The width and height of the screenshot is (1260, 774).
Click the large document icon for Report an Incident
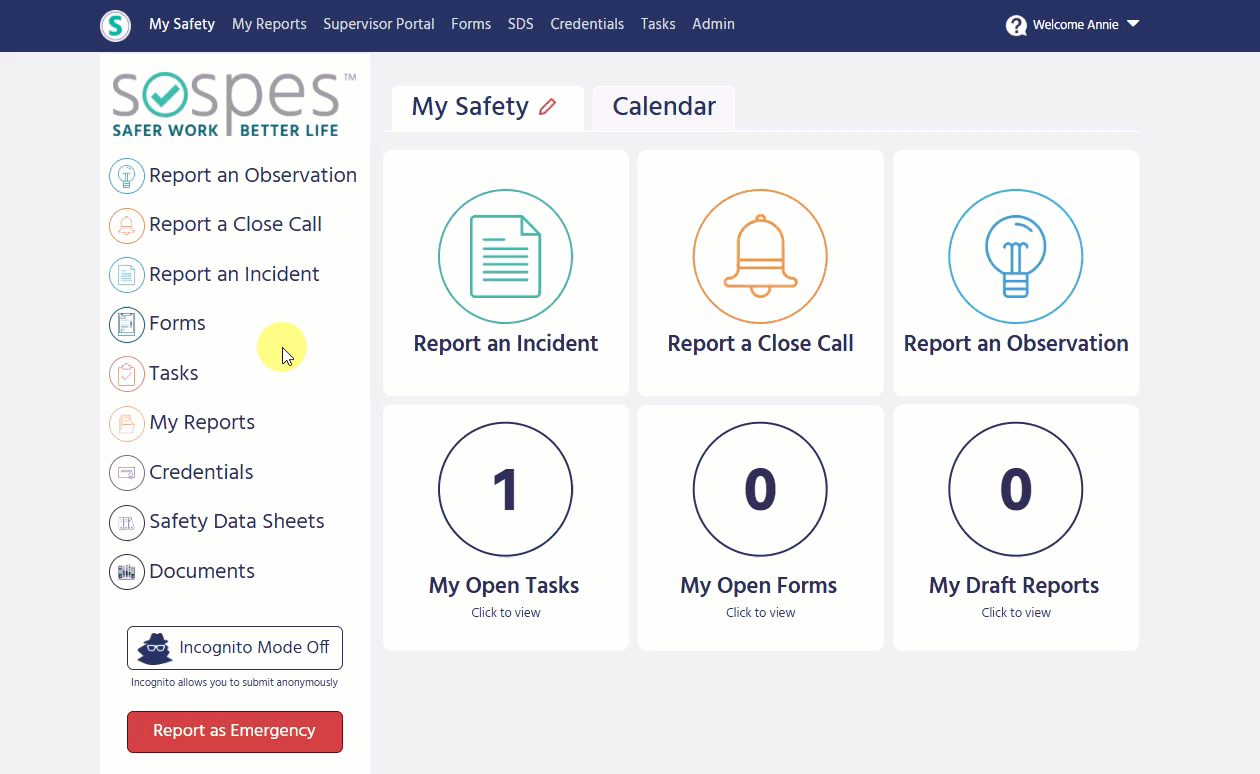(505, 256)
